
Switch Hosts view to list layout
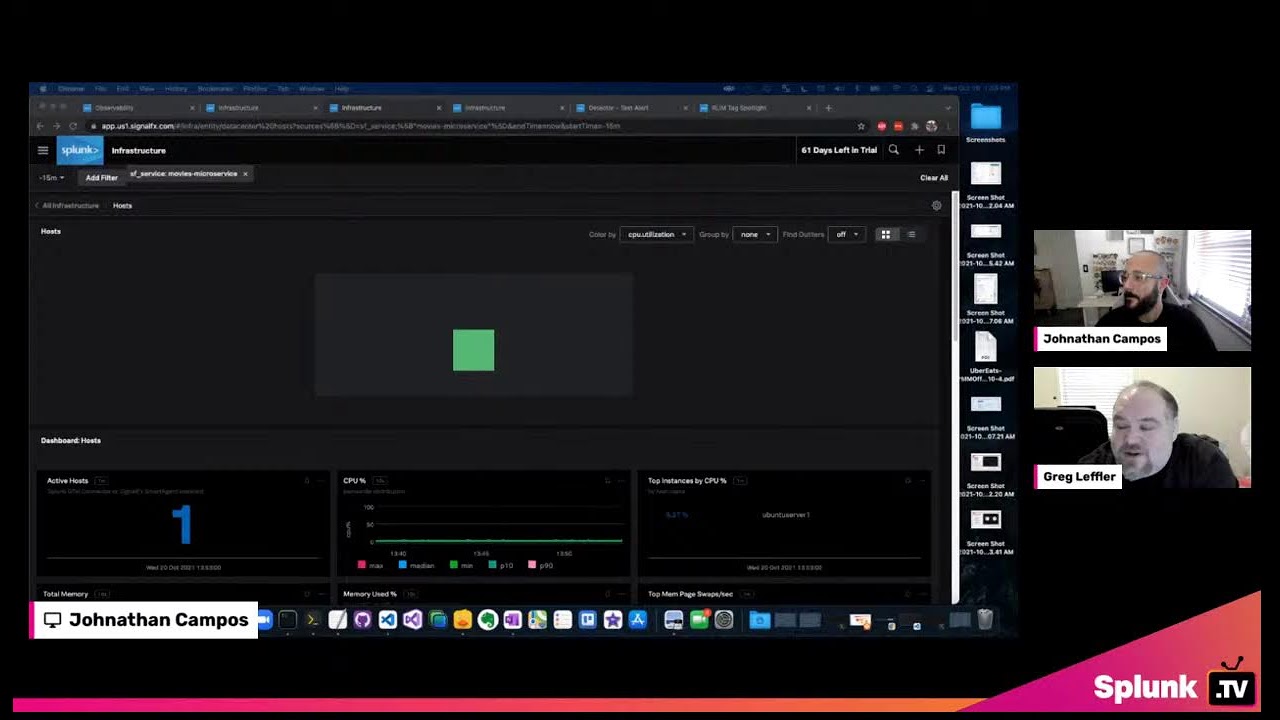(x=911, y=234)
